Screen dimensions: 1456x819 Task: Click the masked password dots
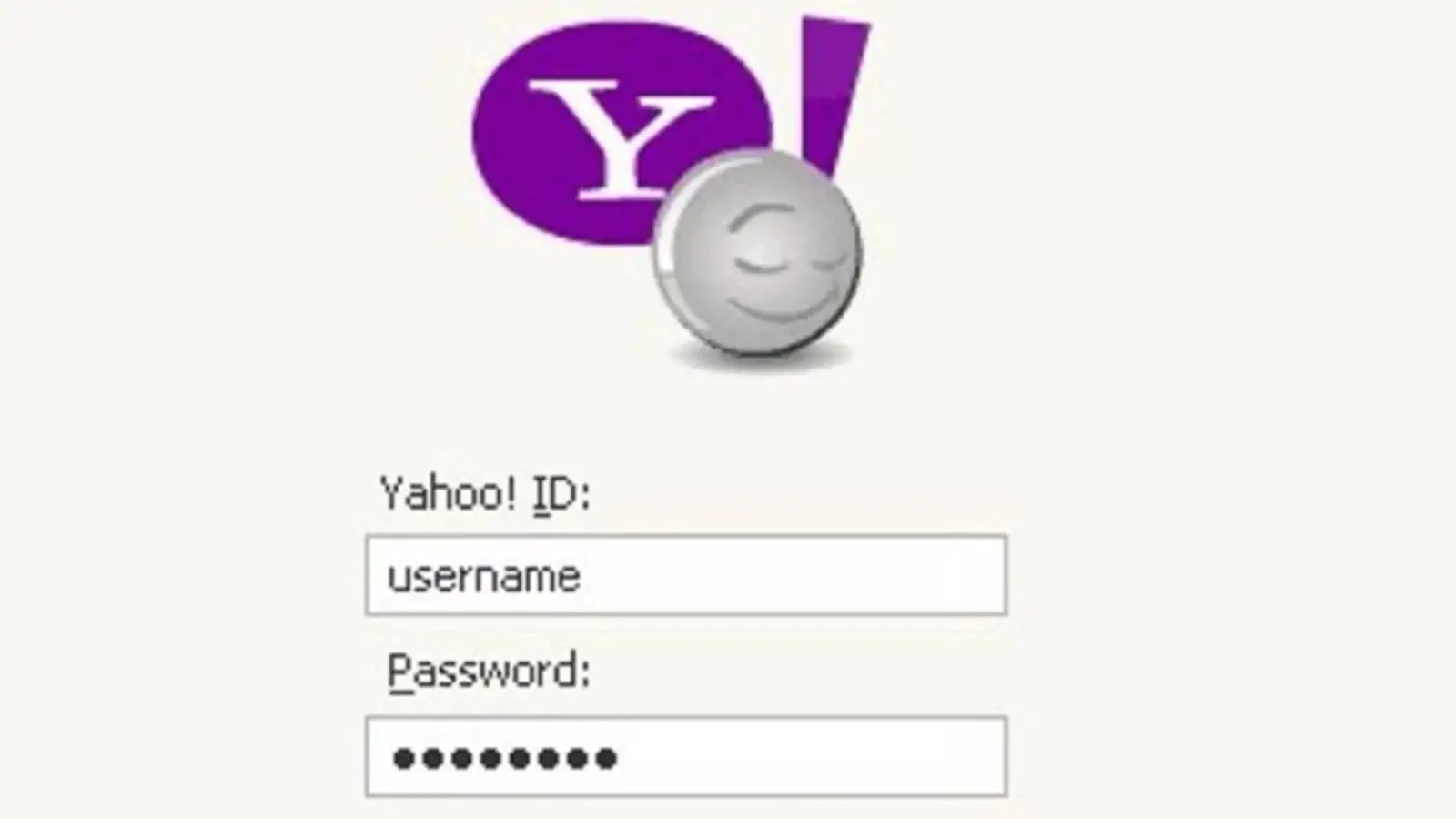(x=504, y=757)
